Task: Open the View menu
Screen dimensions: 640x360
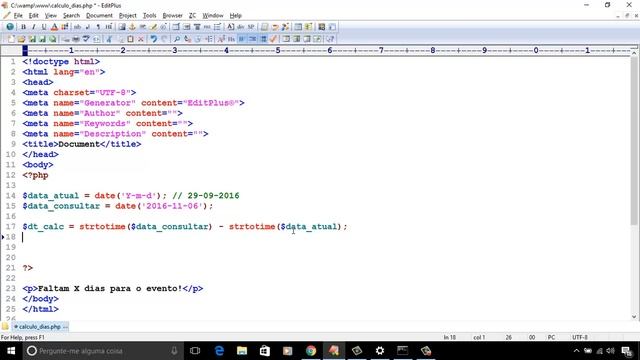Action: pos(51,16)
